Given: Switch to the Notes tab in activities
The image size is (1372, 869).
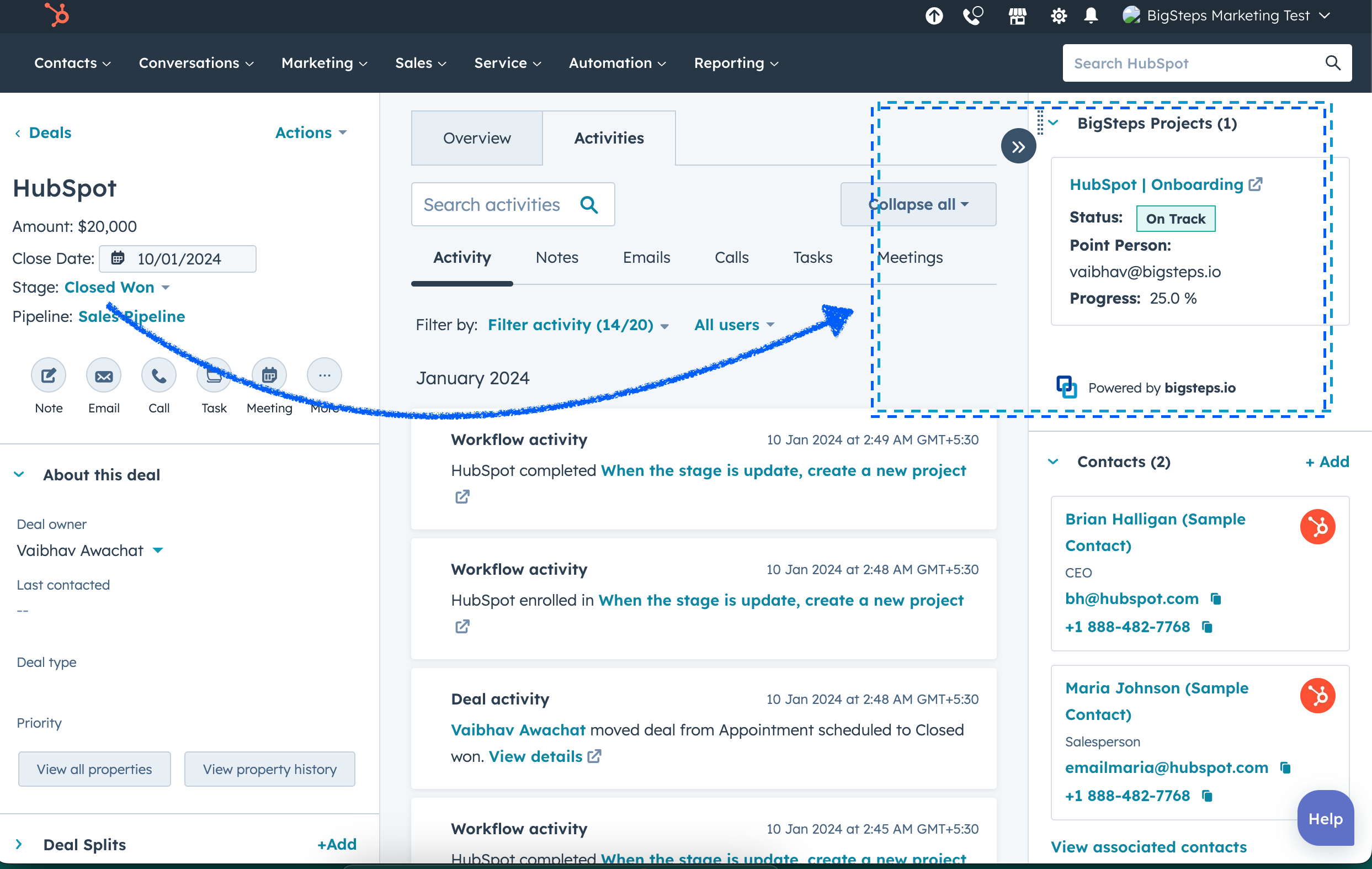Looking at the screenshot, I should [x=557, y=257].
